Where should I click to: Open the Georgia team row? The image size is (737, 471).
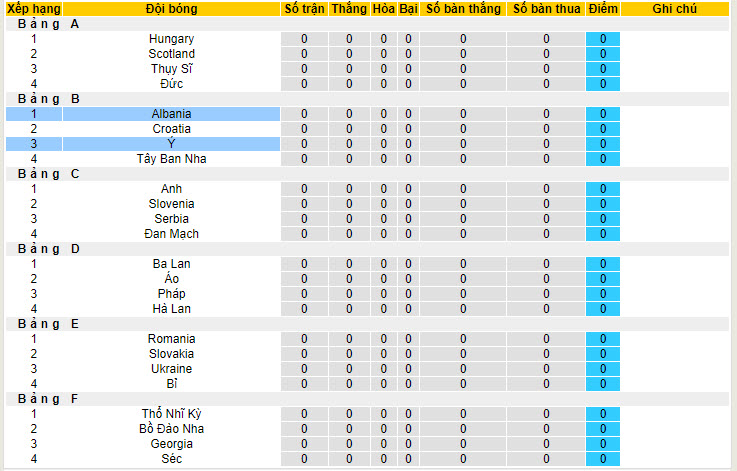tap(171, 444)
